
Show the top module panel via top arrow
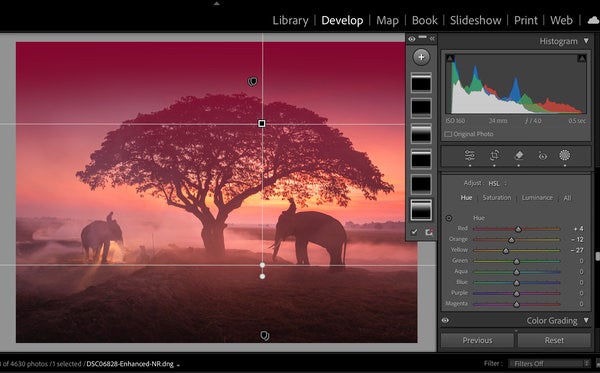click(x=217, y=3)
